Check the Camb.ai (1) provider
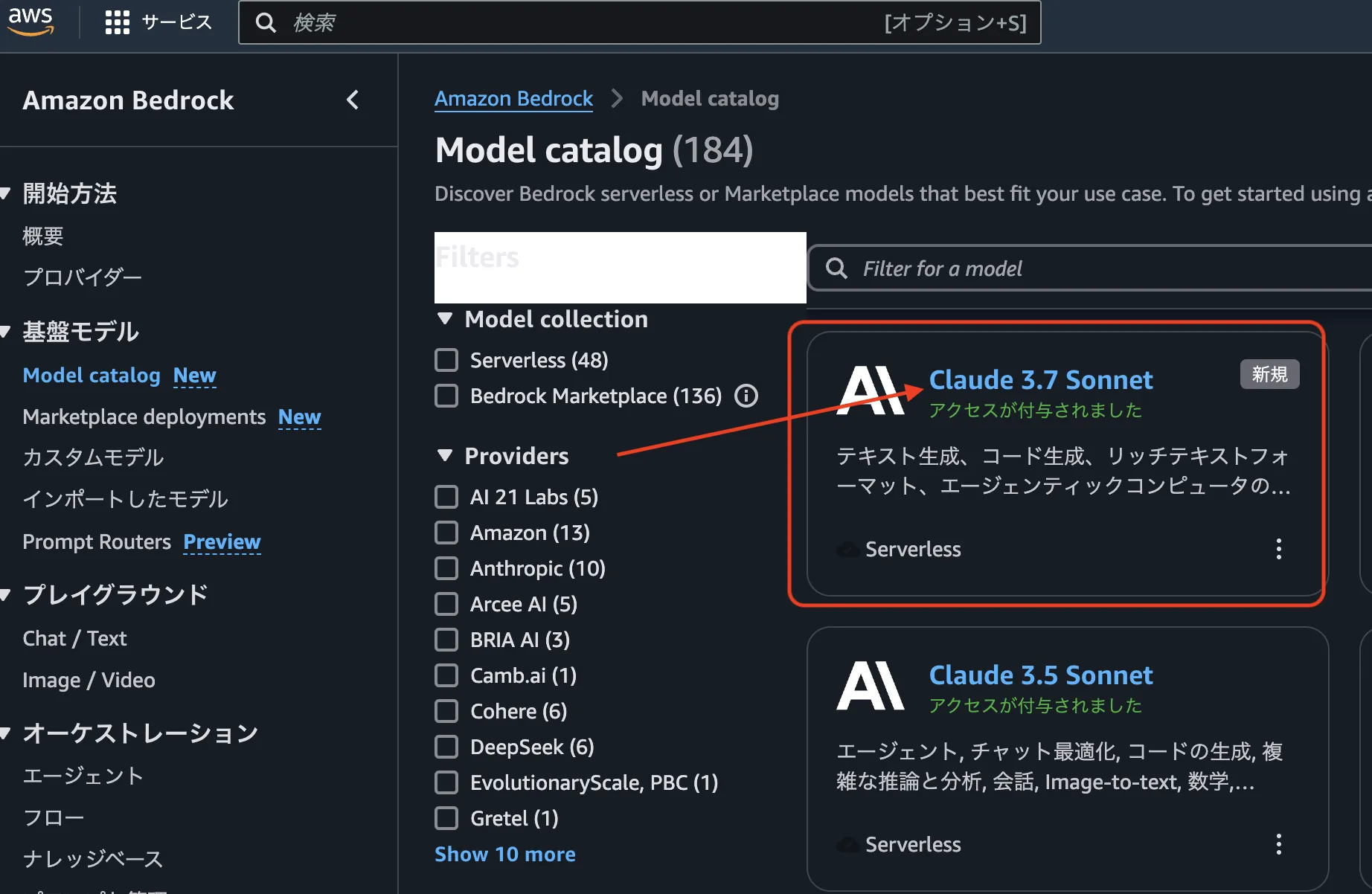Image resolution: width=1372 pixels, height=894 pixels. pos(446,675)
